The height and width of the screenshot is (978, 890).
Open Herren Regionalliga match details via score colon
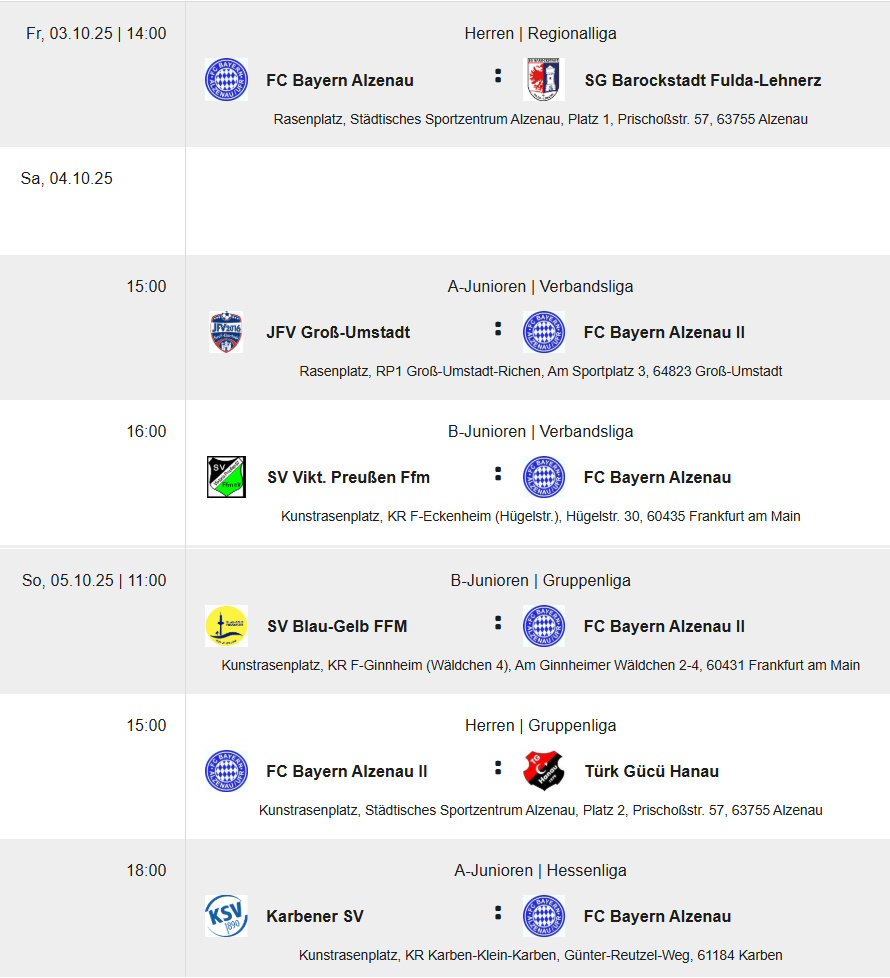497,76
